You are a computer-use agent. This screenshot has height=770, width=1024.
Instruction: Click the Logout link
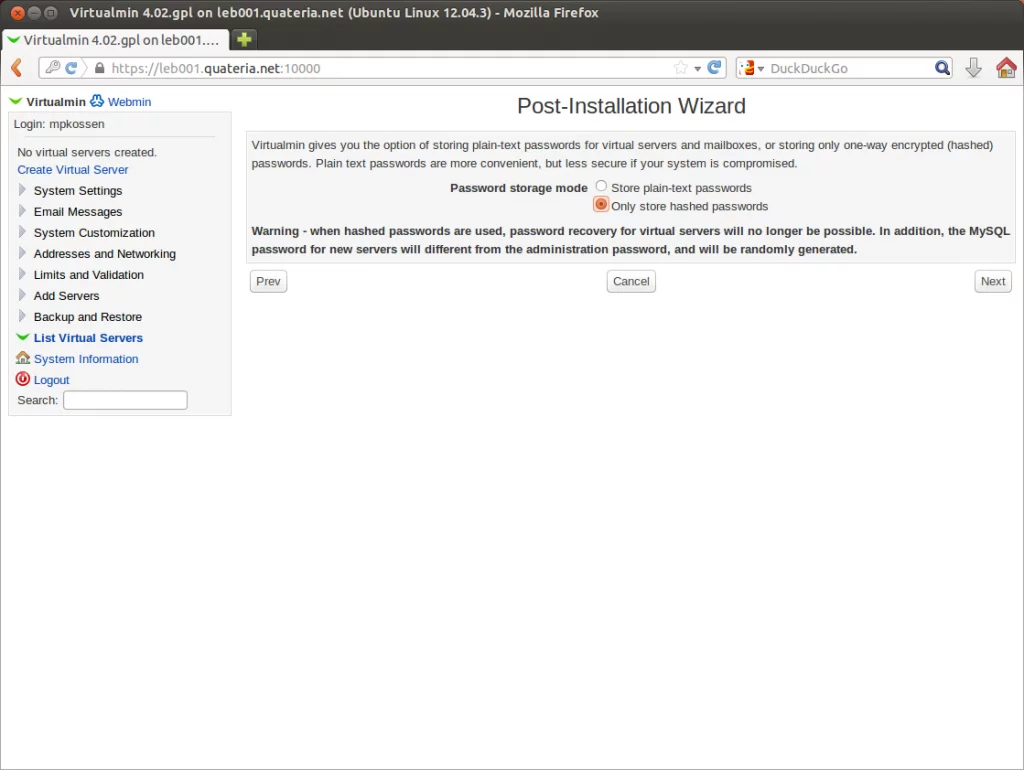tap(52, 380)
